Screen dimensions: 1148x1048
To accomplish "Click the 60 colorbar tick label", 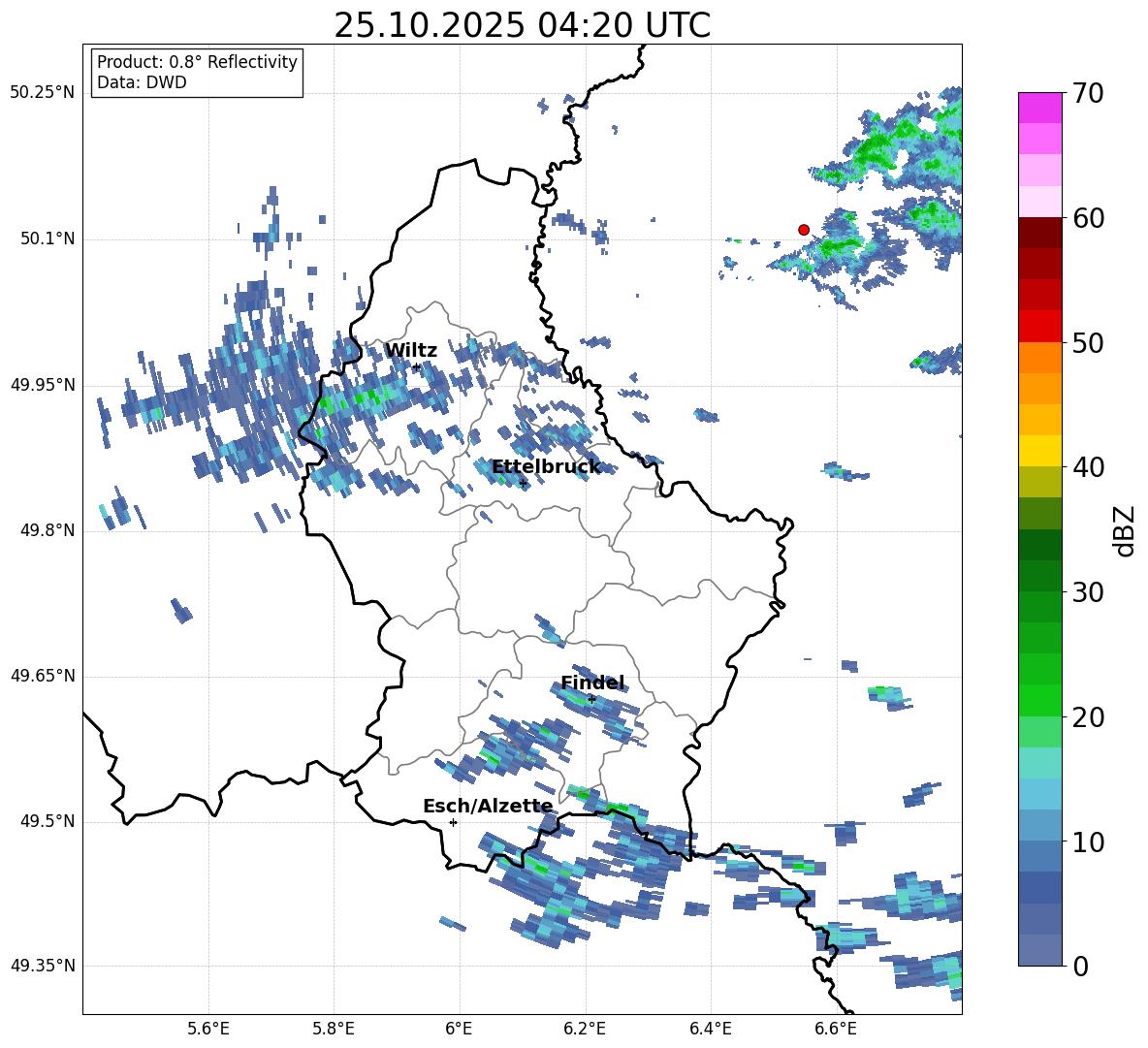I will 1088,218.
